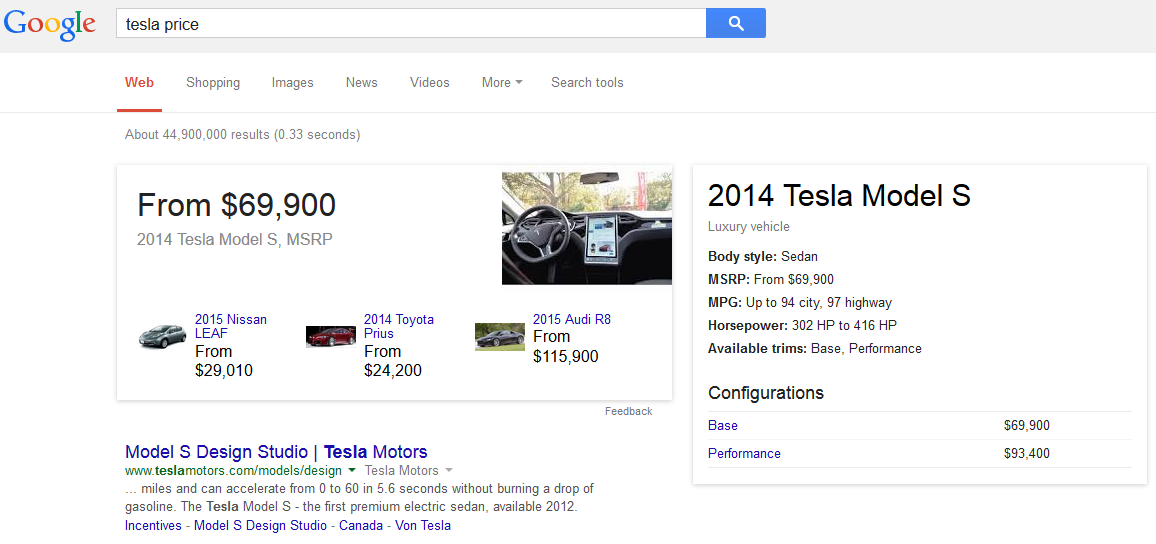Viewport: 1156px width, 544px height.
Task: Open the Tesla Model S interior photo
Action: point(586,228)
